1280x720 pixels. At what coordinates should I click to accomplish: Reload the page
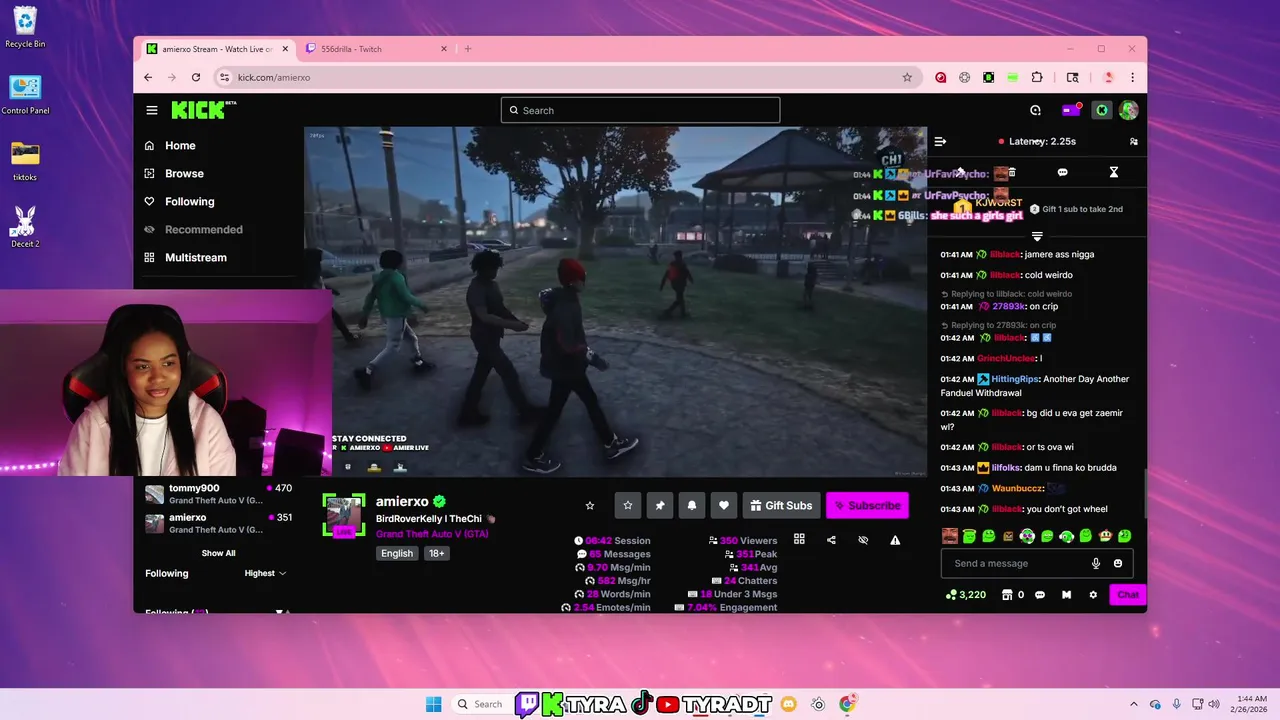[x=196, y=77]
